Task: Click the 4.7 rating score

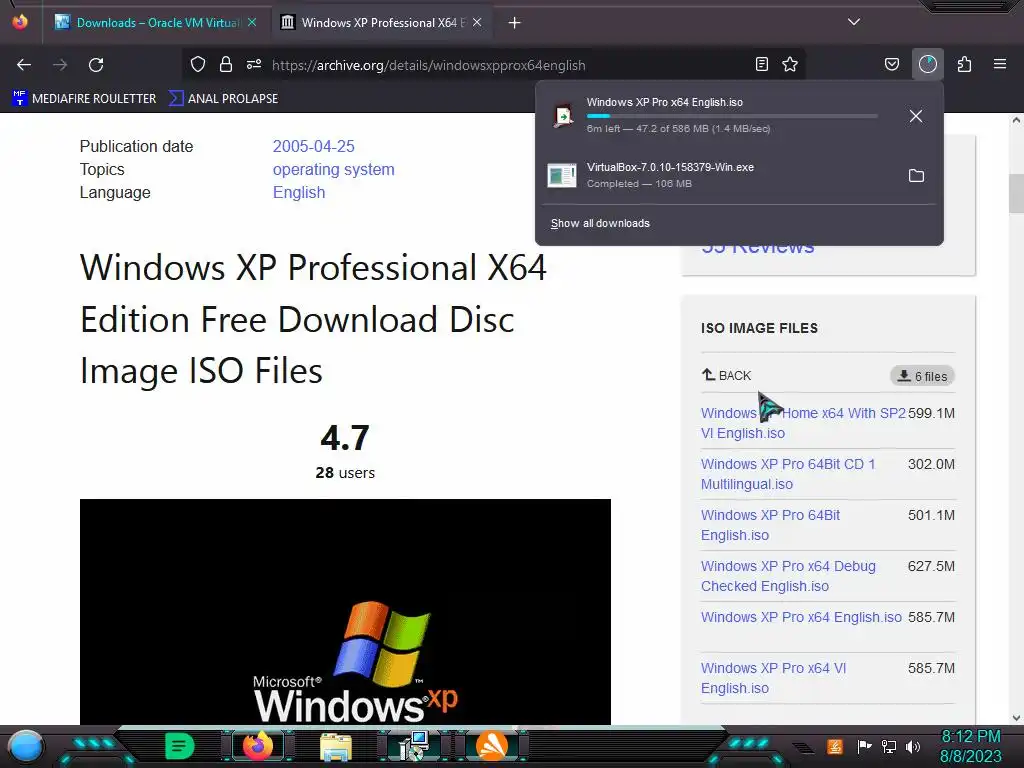Action: [345, 438]
